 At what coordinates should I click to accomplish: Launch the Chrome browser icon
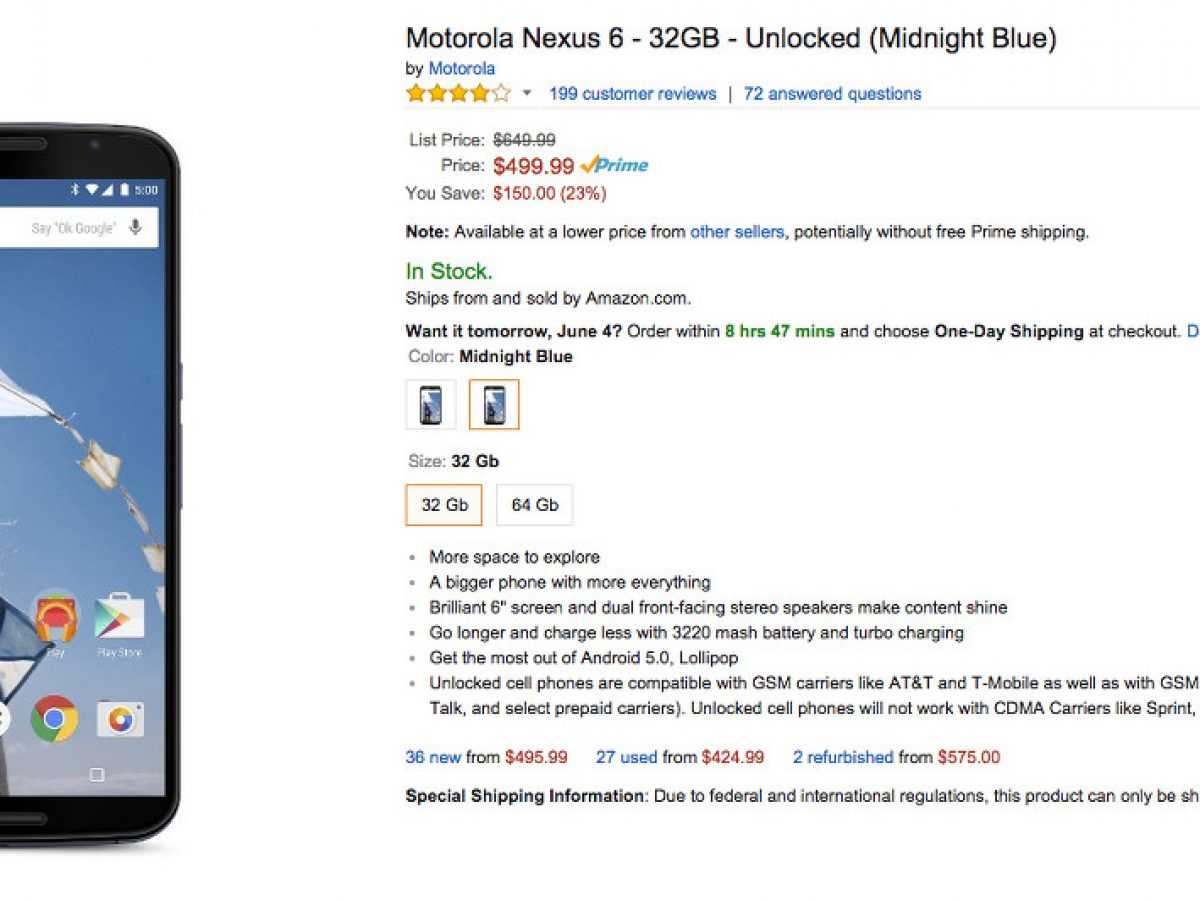pyautogui.click(x=54, y=718)
